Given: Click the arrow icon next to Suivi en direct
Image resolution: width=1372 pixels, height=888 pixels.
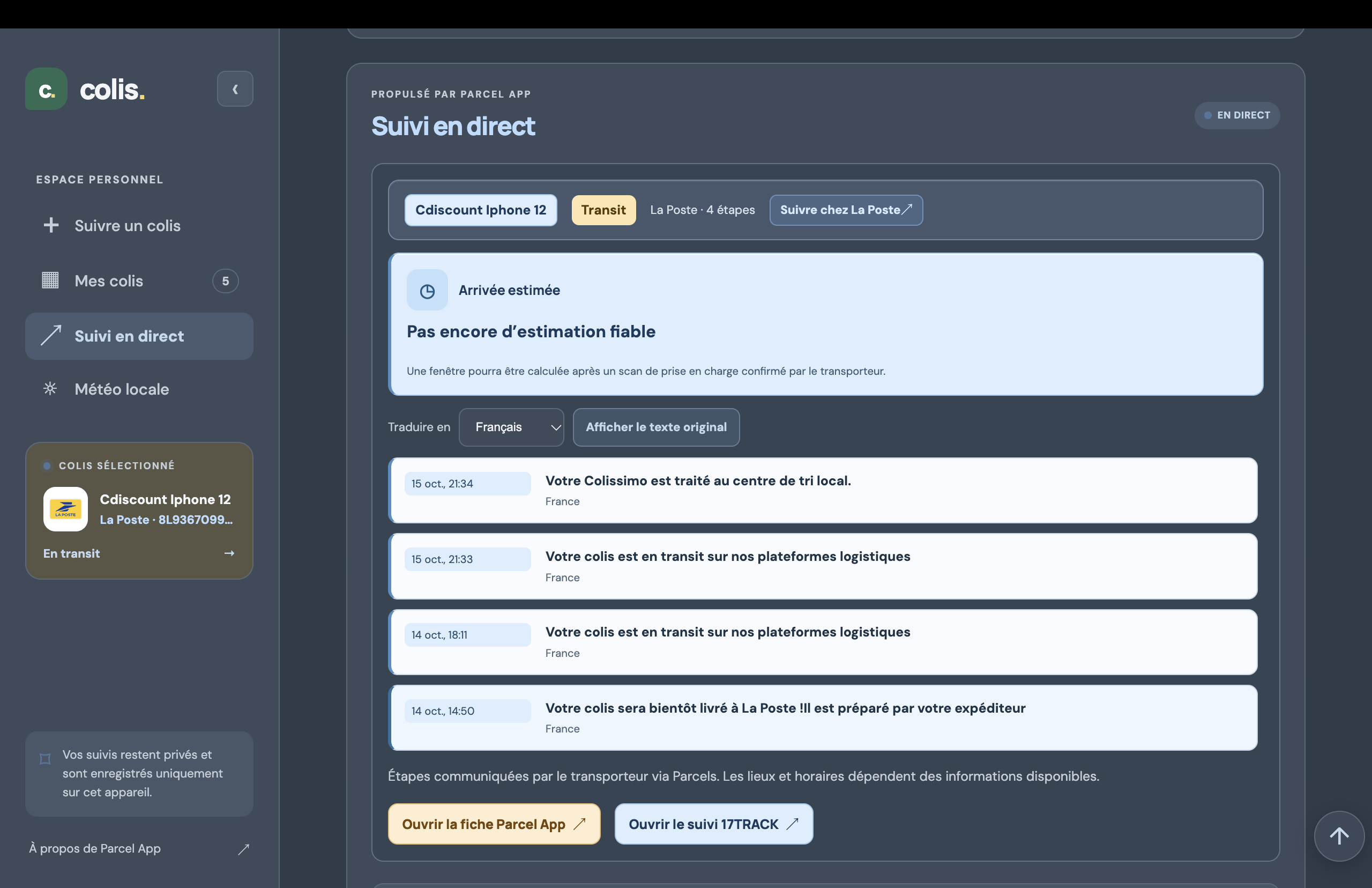Looking at the screenshot, I should 51,335.
